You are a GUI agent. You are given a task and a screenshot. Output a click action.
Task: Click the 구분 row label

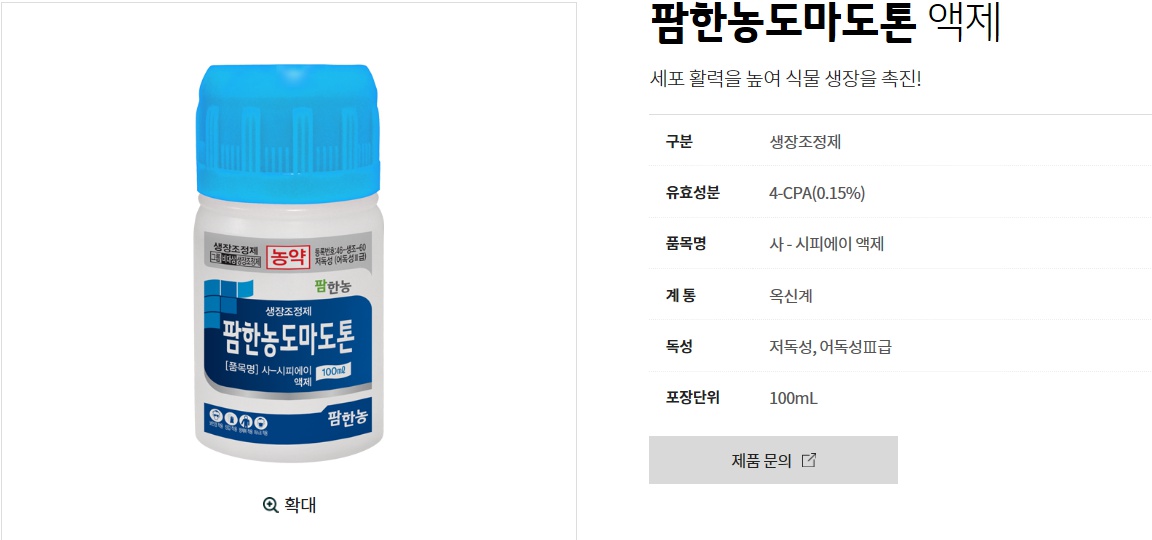pyautogui.click(x=679, y=142)
